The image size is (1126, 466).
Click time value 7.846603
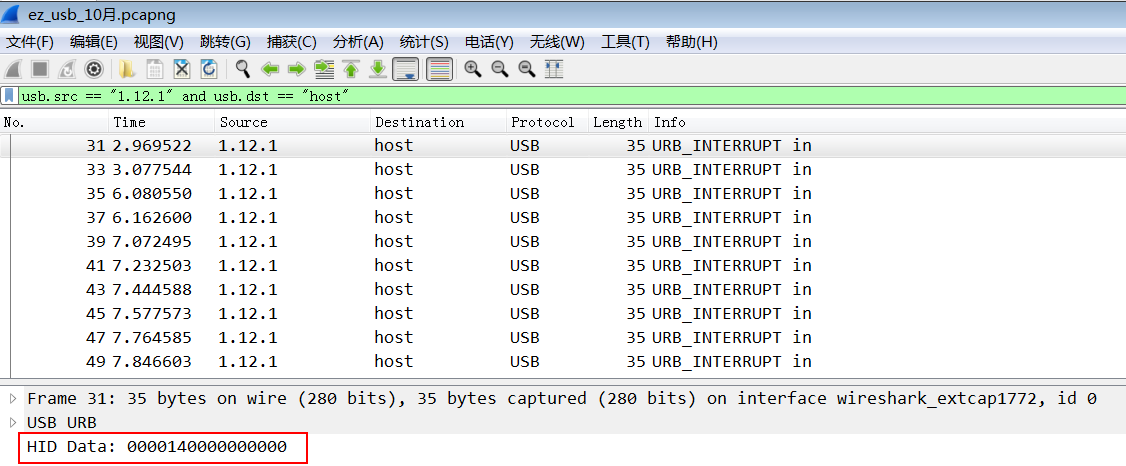[152, 361]
